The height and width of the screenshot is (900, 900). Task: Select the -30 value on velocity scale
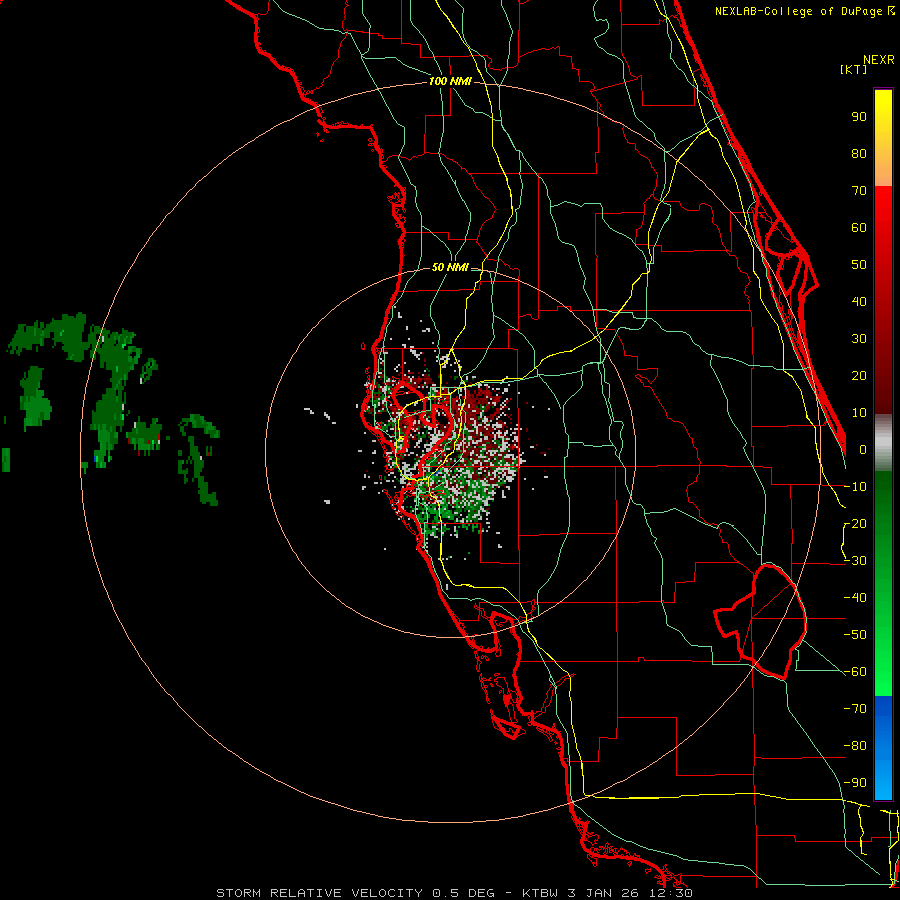855,561
